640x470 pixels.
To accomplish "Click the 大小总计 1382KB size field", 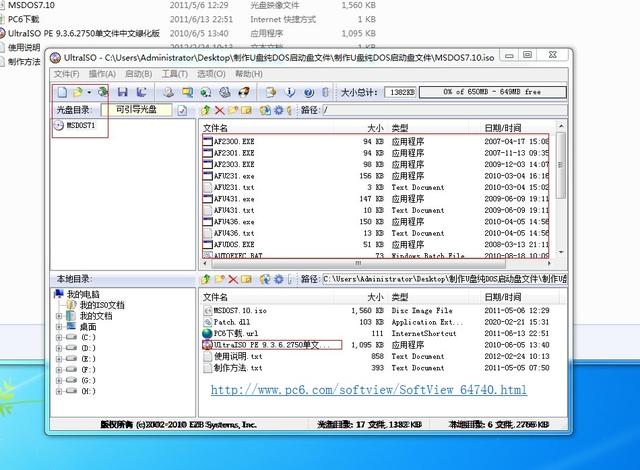I will click(400, 92).
